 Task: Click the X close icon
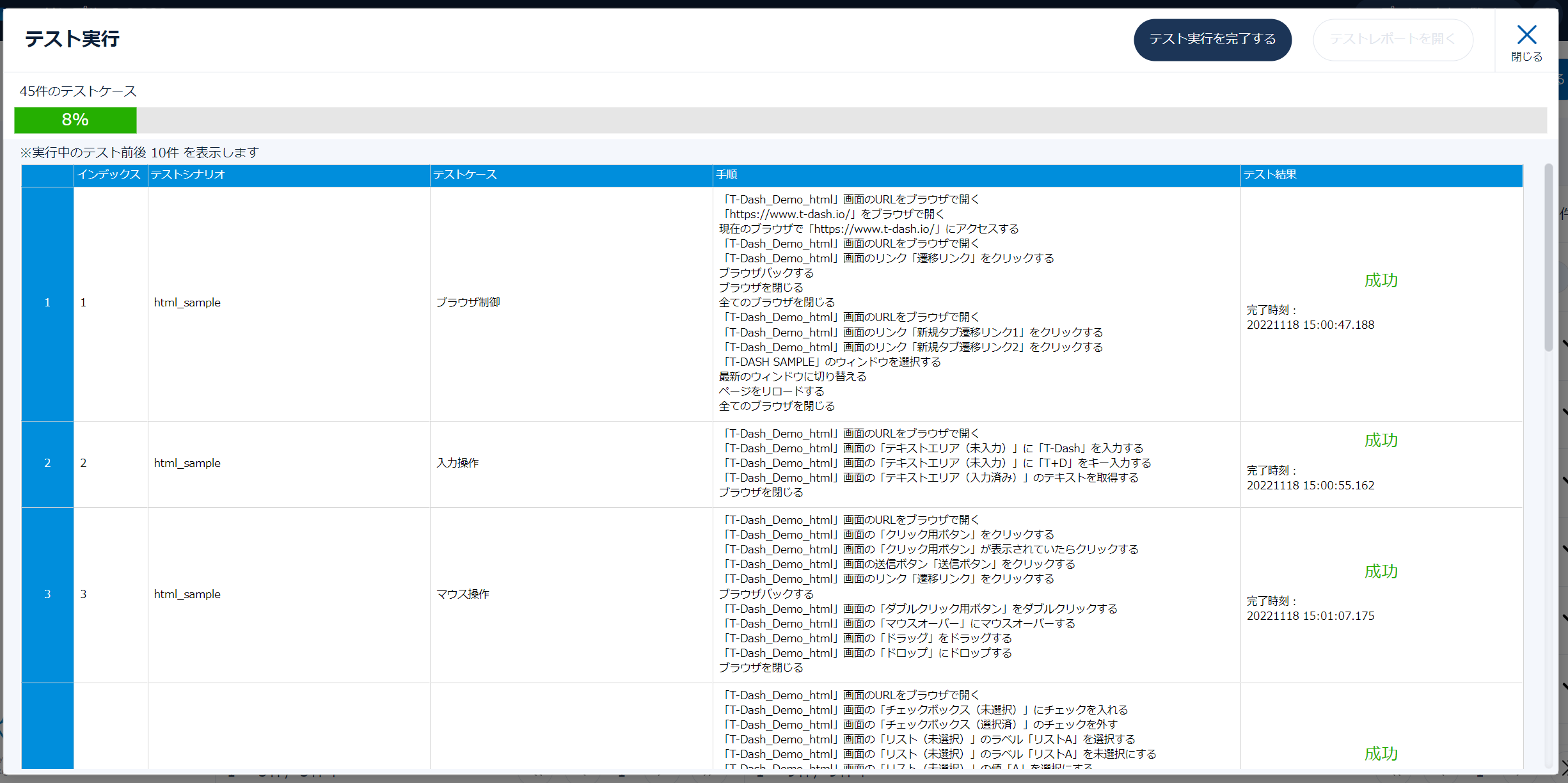coord(1526,35)
